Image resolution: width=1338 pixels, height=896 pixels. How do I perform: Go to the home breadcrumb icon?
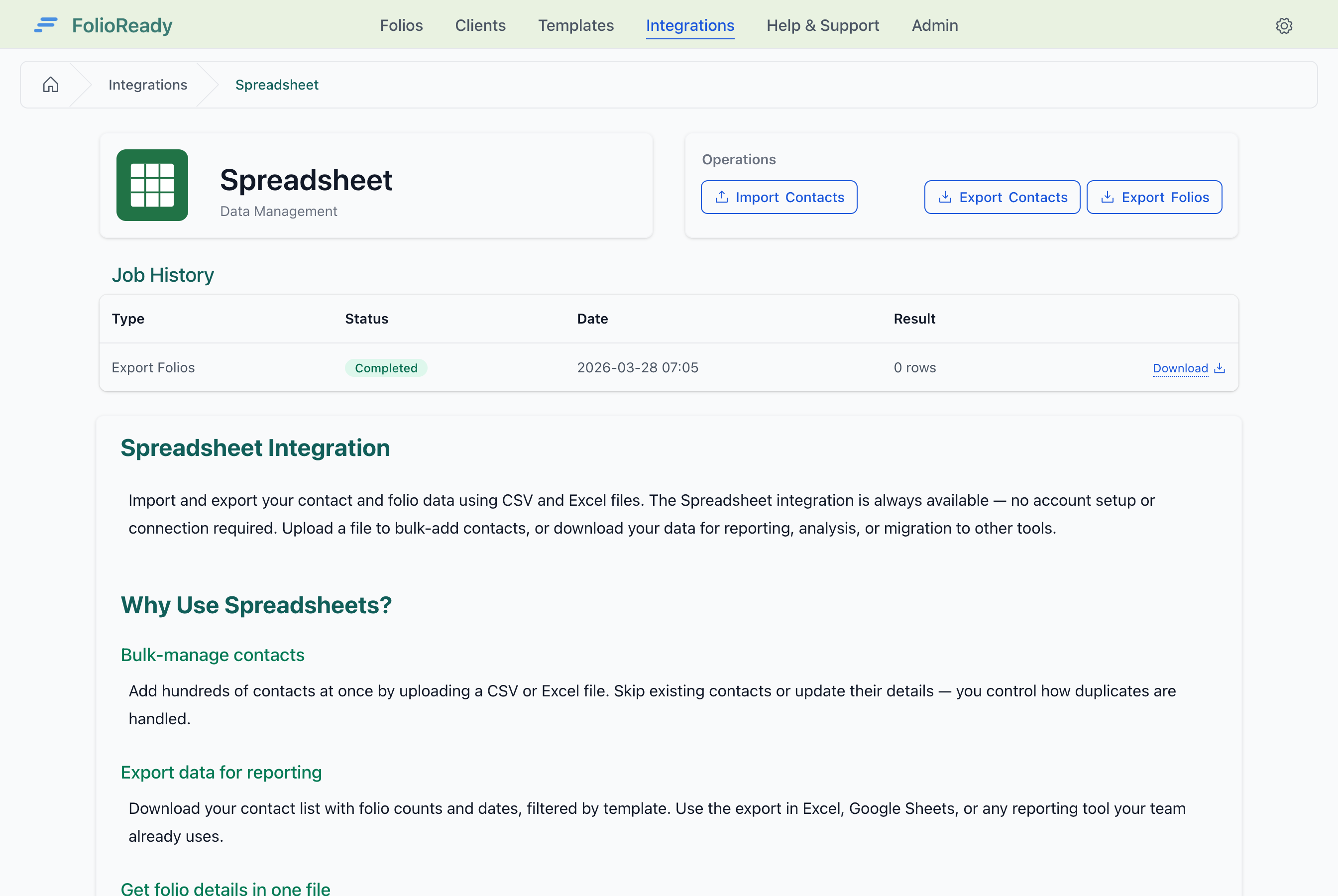click(51, 85)
